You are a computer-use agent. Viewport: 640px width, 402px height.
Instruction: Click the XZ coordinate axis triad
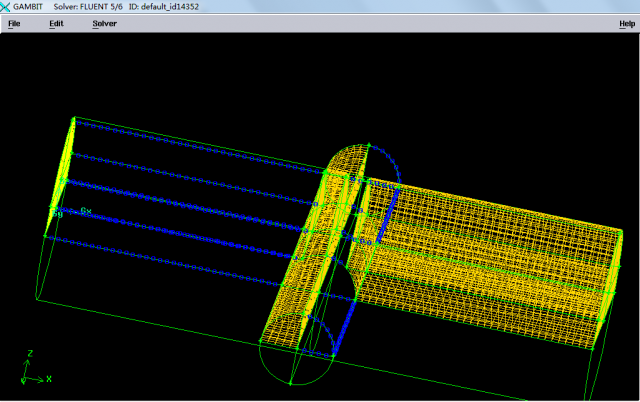pos(30,370)
